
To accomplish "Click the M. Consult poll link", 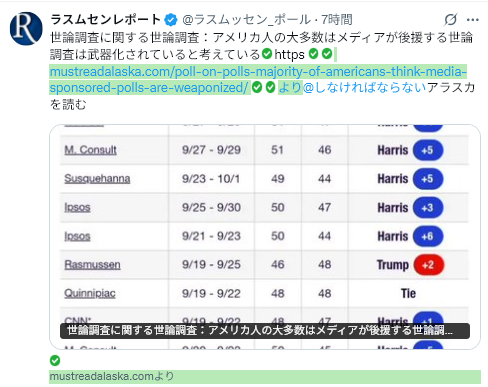I will (90, 150).
